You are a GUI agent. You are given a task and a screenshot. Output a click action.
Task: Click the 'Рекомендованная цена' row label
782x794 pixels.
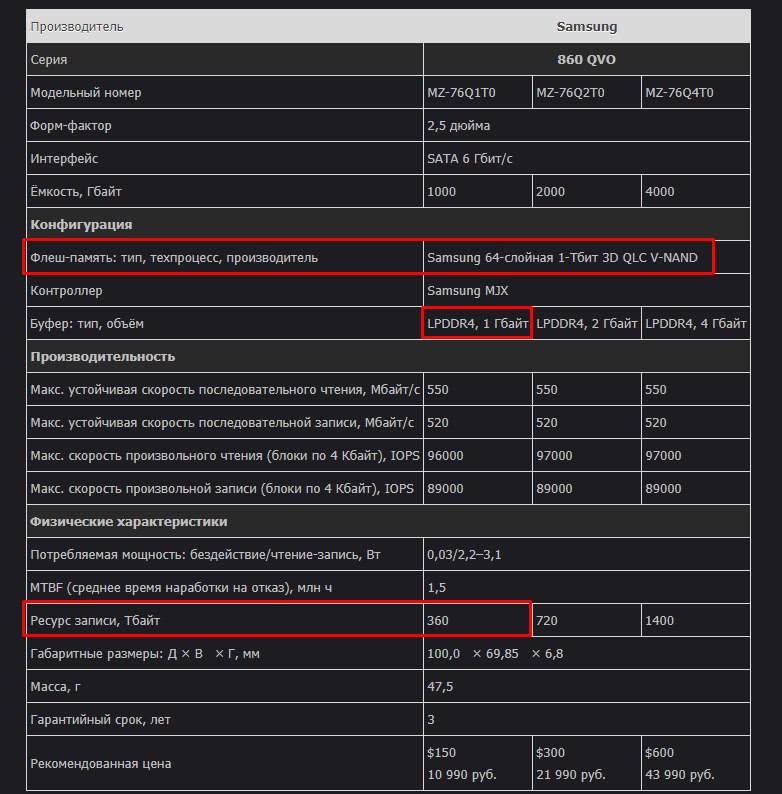(x=100, y=764)
